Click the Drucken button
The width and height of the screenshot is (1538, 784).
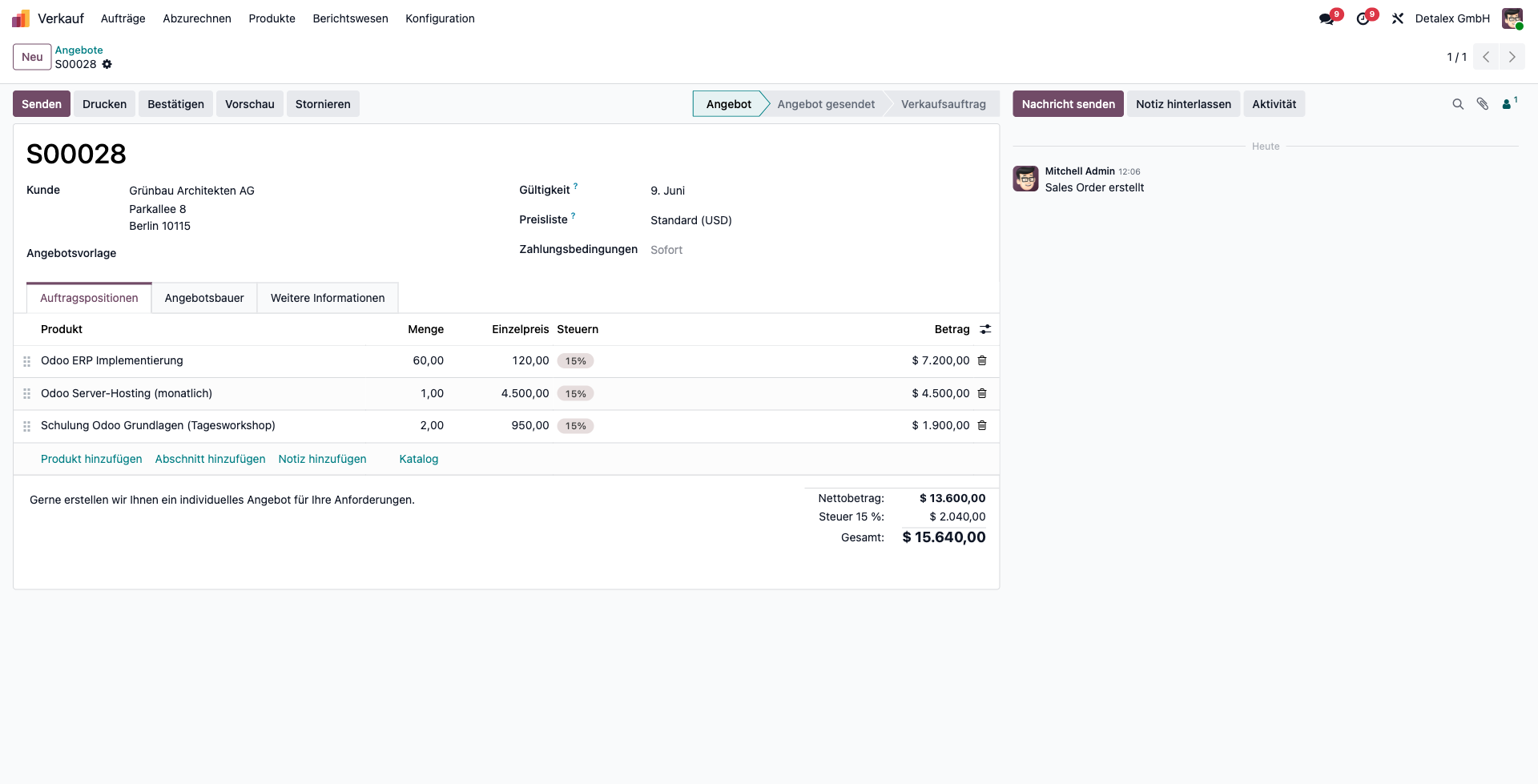[104, 104]
